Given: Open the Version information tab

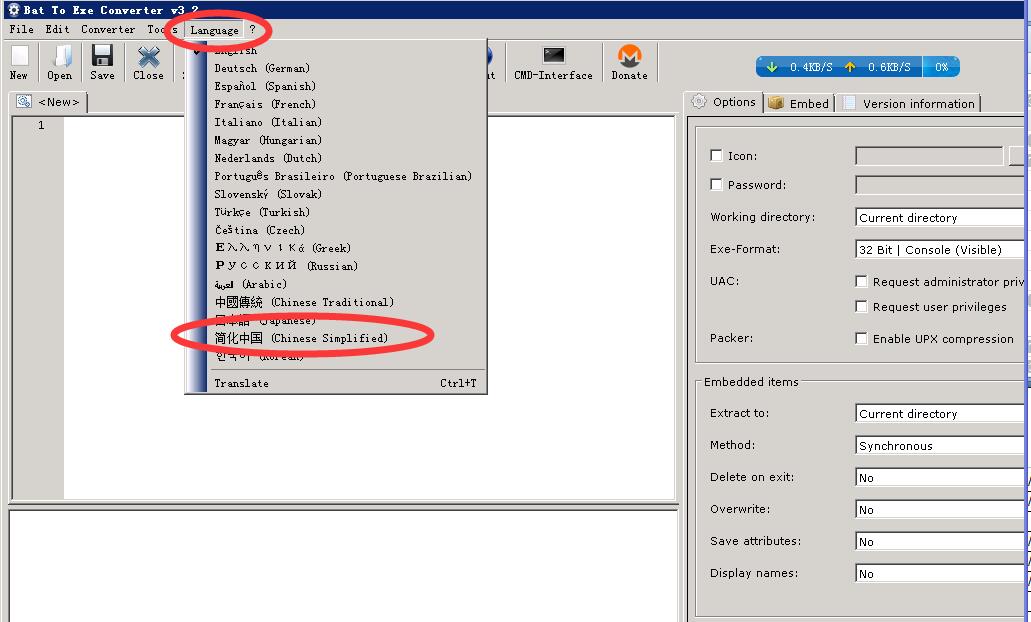Looking at the screenshot, I should 909,103.
